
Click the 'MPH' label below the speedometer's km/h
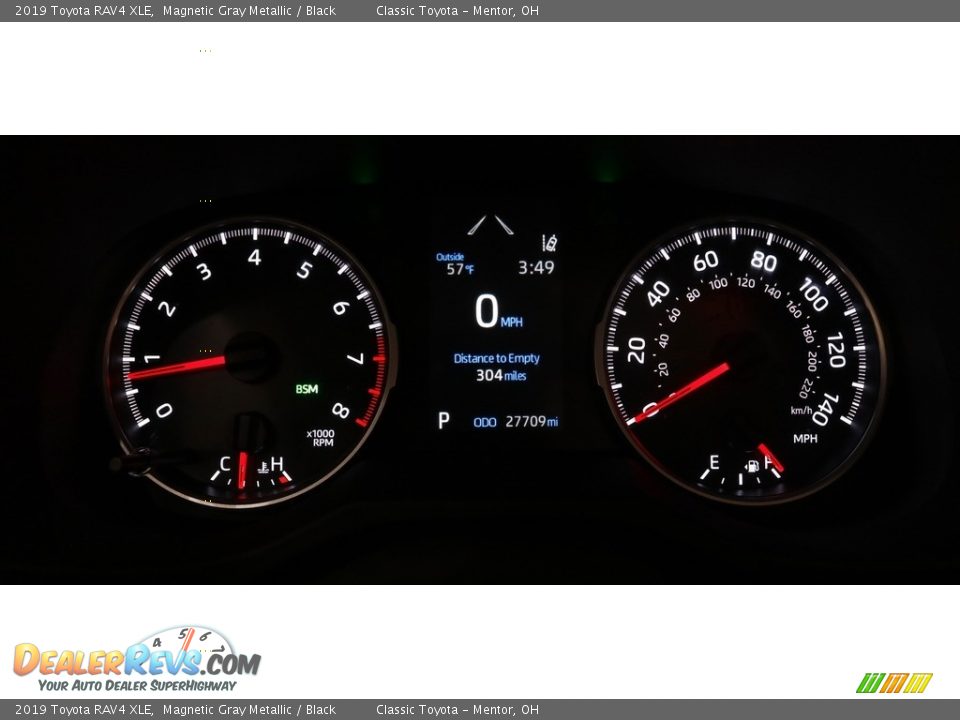(805, 438)
